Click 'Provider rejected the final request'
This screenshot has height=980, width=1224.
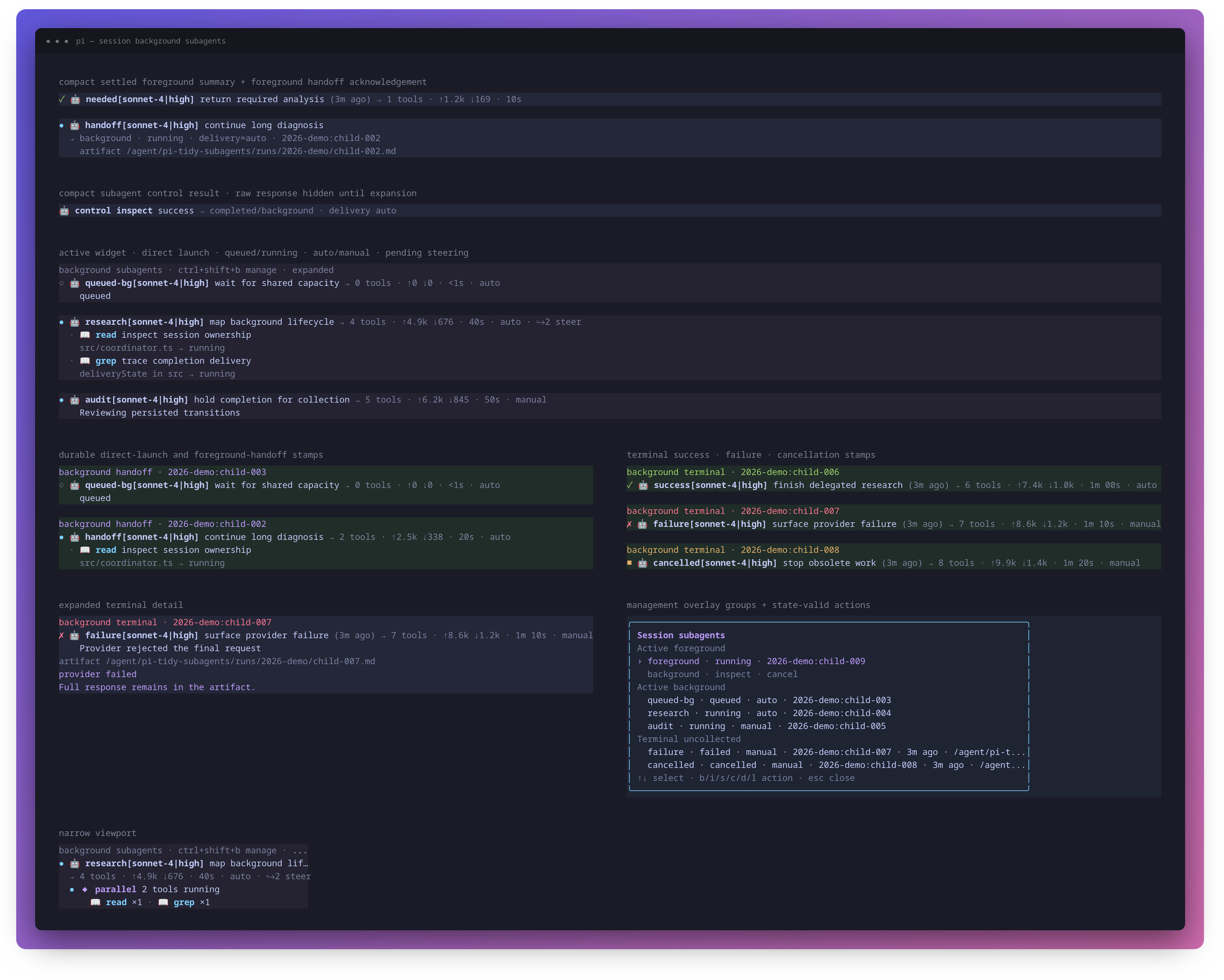click(170, 648)
